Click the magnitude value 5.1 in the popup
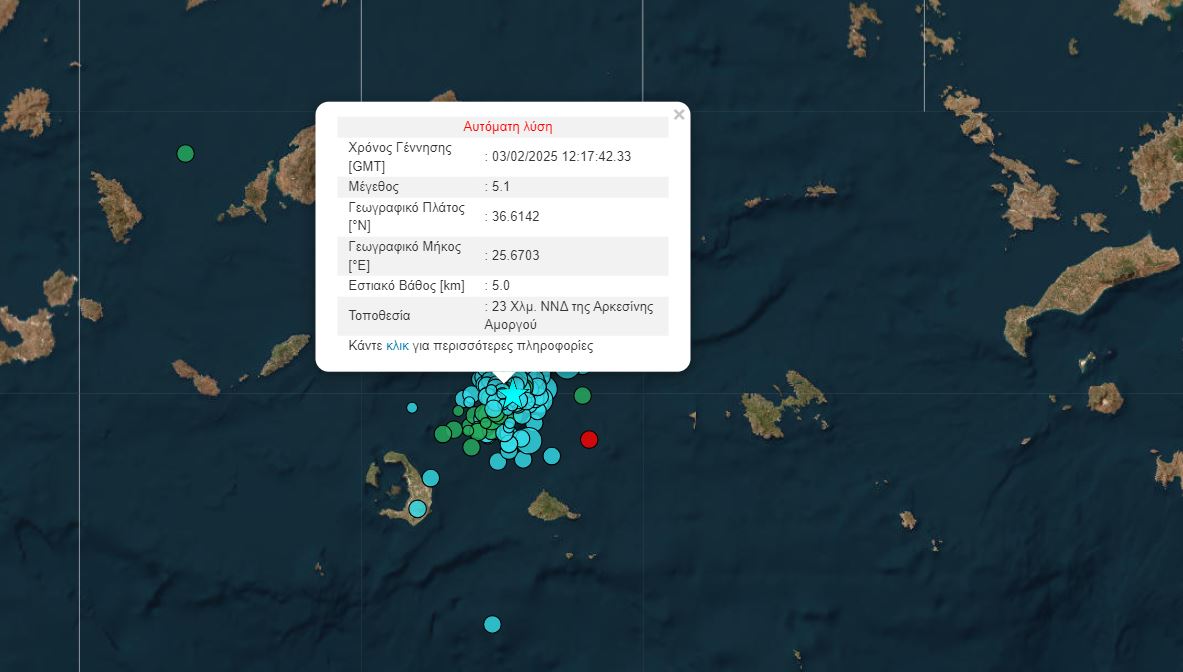Screen dimensions: 1183x672 click(501, 187)
